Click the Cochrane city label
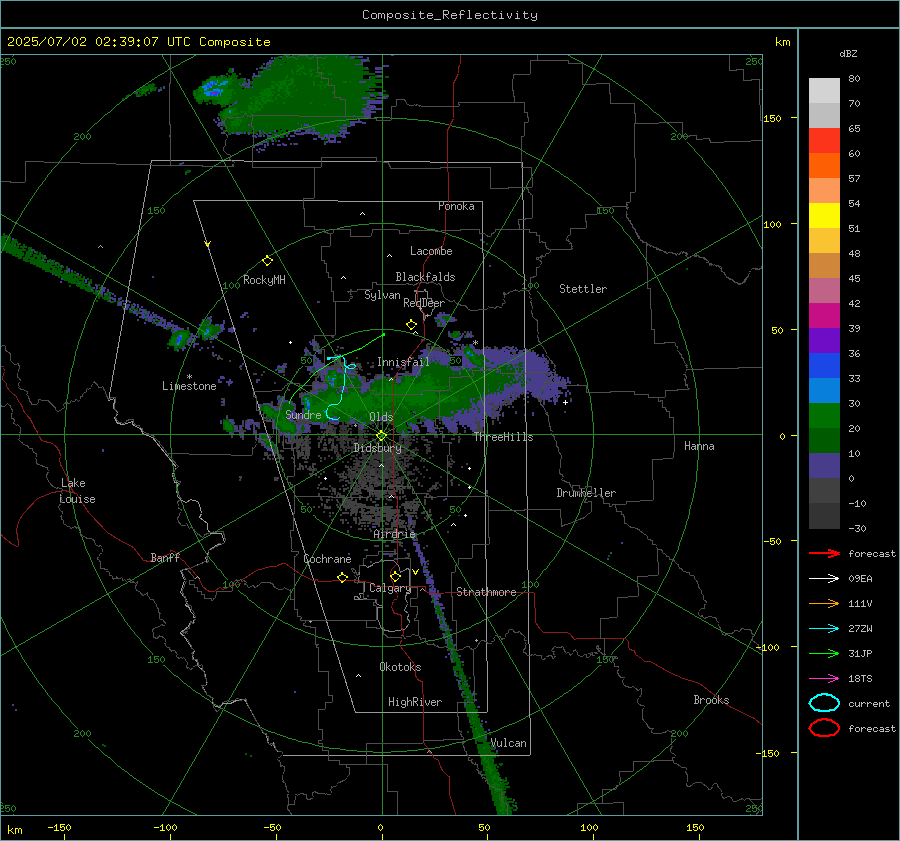The width and height of the screenshot is (900, 841). (327, 559)
